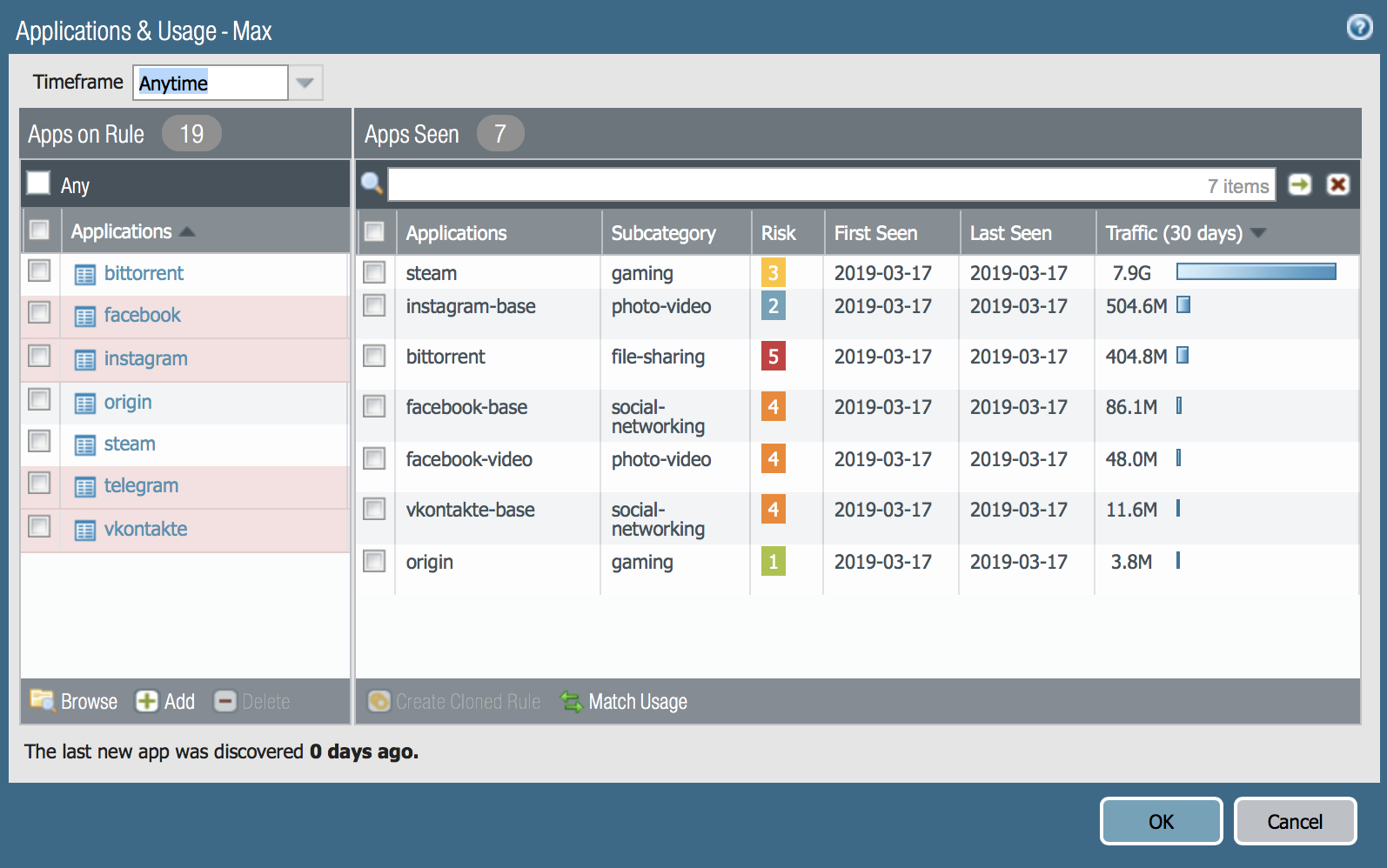Screen dimensions: 1387x868
Task: Click the origin link in Apps on Rule
Action: [x=128, y=402]
